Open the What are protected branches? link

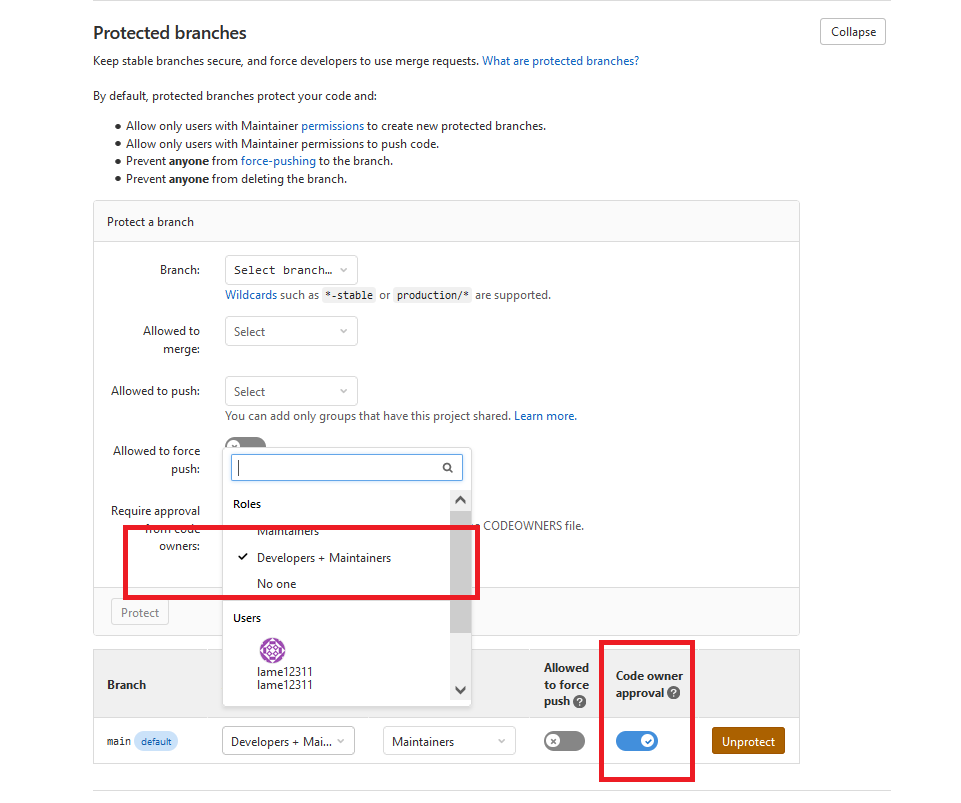(560, 61)
